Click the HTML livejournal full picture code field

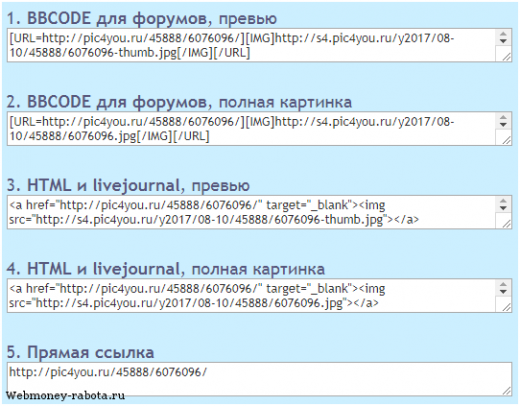[x=259, y=296]
